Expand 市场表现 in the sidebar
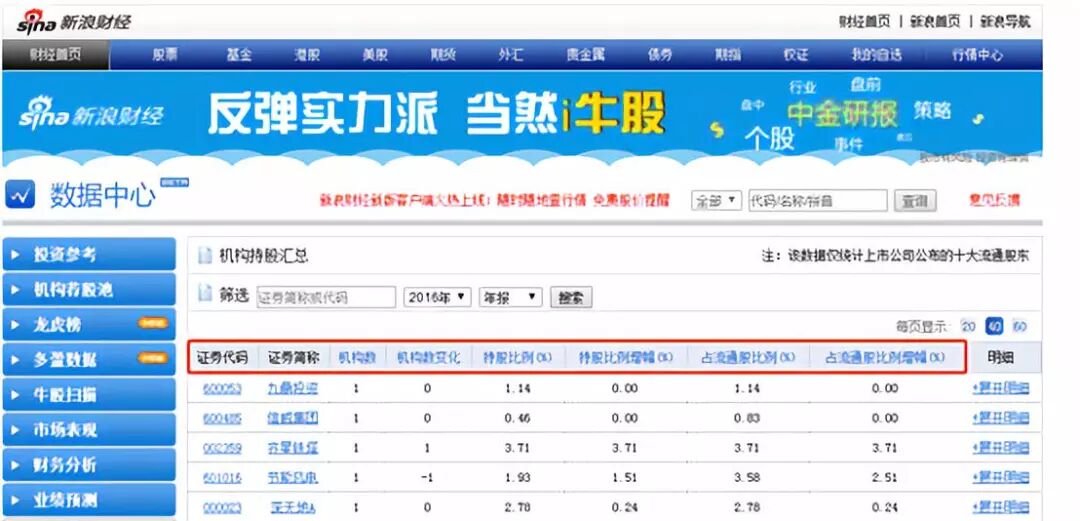1080x521 pixels. (90, 430)
